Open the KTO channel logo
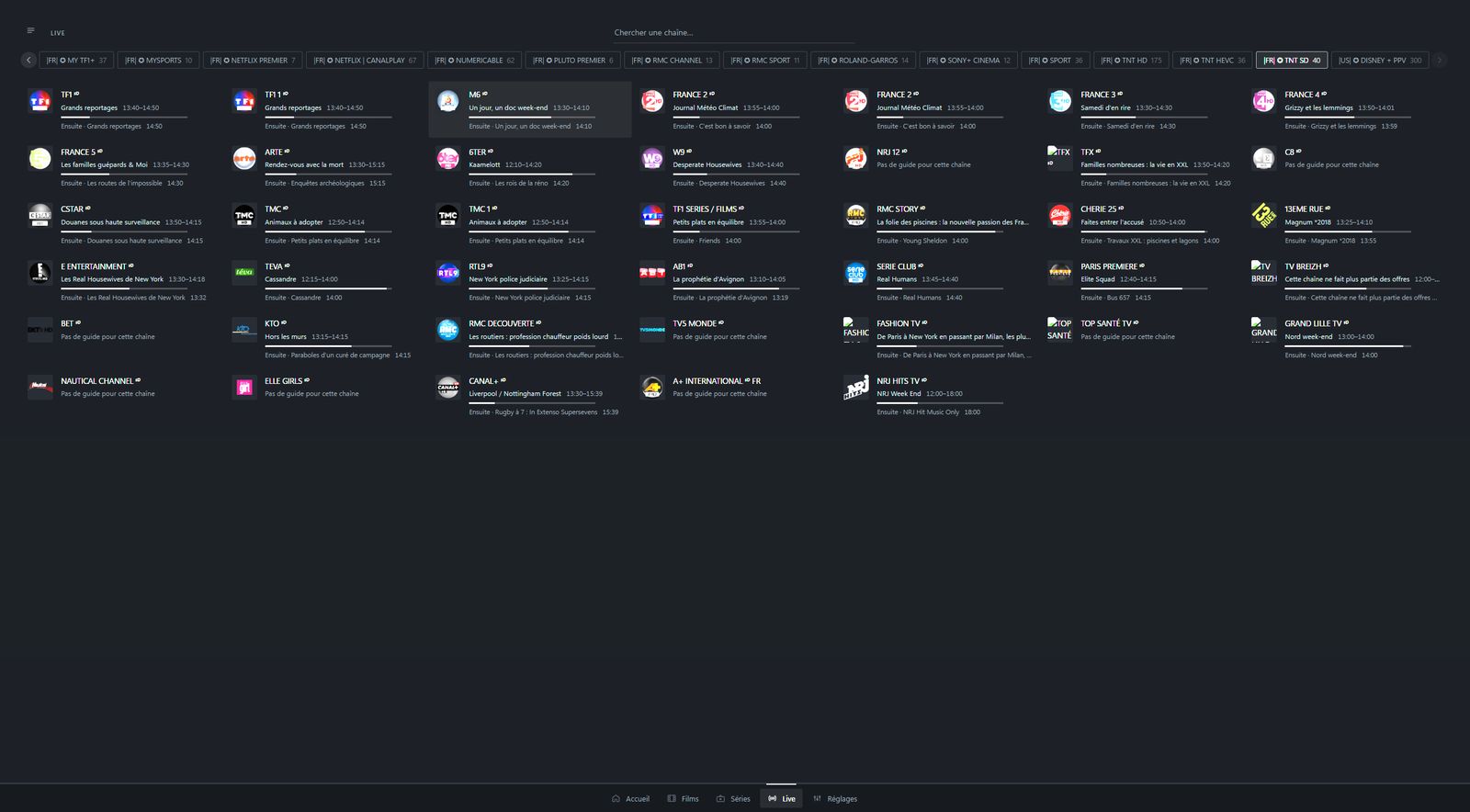Image resolution: width=1470 pixels, height=812 pixels. click(x=244, y=330)
